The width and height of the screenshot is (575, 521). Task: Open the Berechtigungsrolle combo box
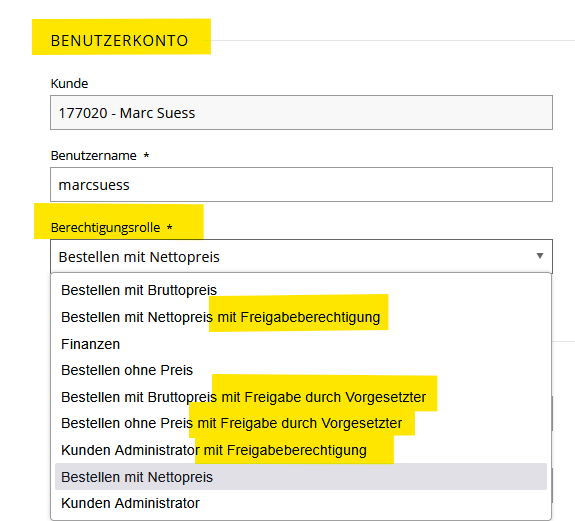click(x=301, y=257)
